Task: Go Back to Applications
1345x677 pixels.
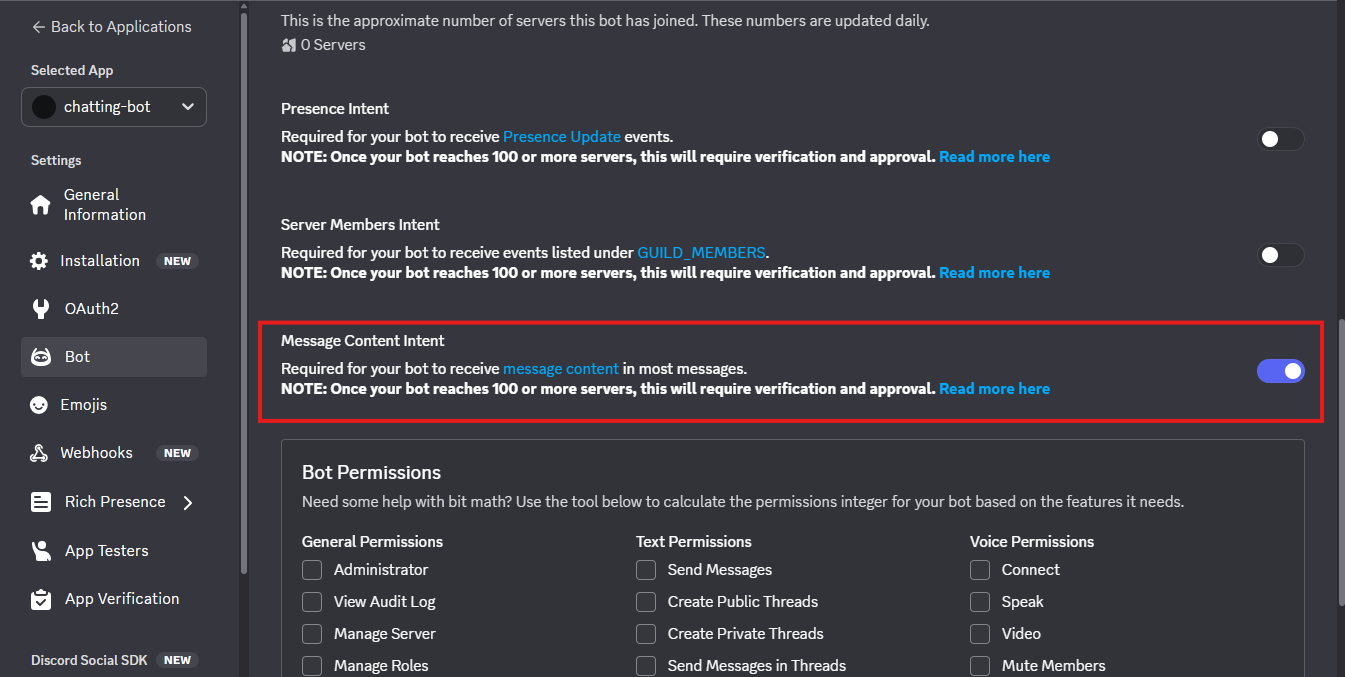Action: click(111, 27)
